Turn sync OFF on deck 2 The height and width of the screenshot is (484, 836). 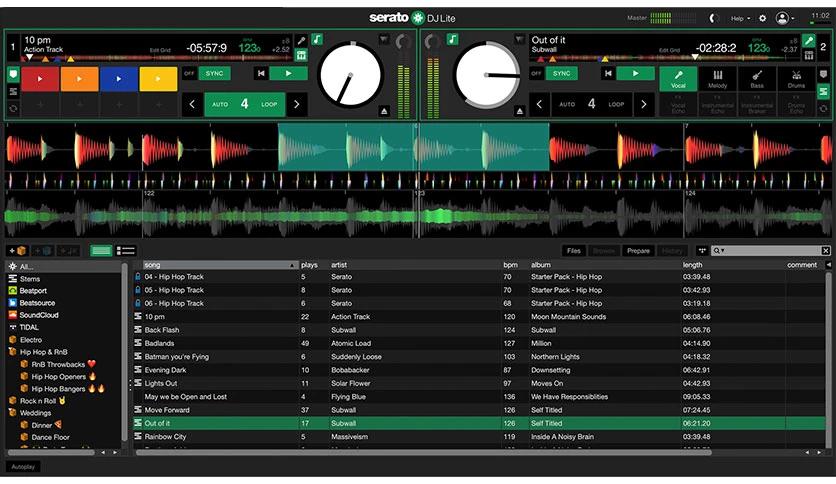pyautogui.click(x=536, y=74)
